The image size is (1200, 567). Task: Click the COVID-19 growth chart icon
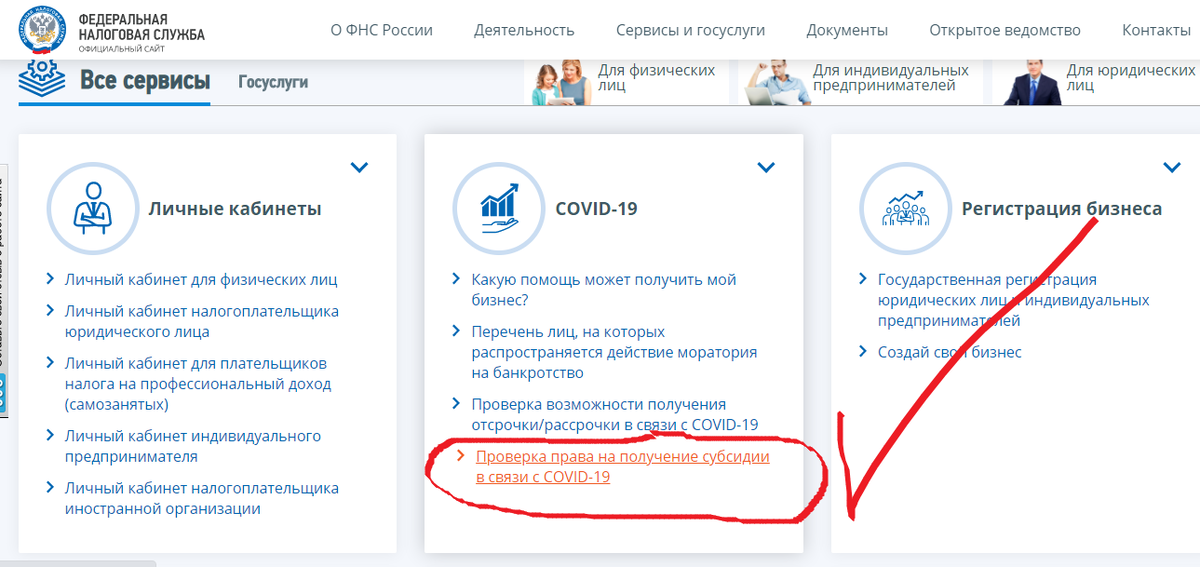(x=498, y=208)
